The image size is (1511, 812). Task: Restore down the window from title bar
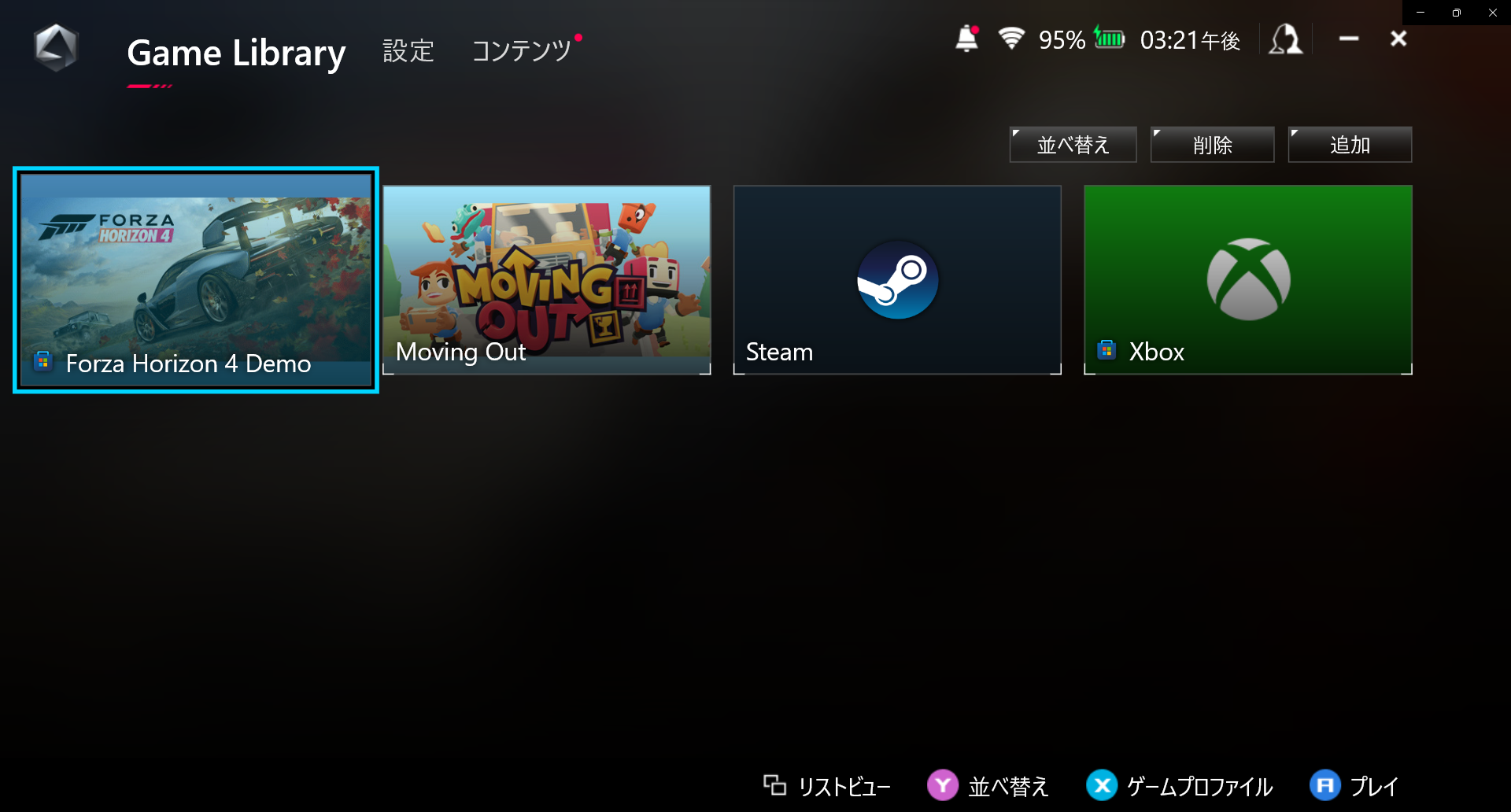(x=1457, y=13)
